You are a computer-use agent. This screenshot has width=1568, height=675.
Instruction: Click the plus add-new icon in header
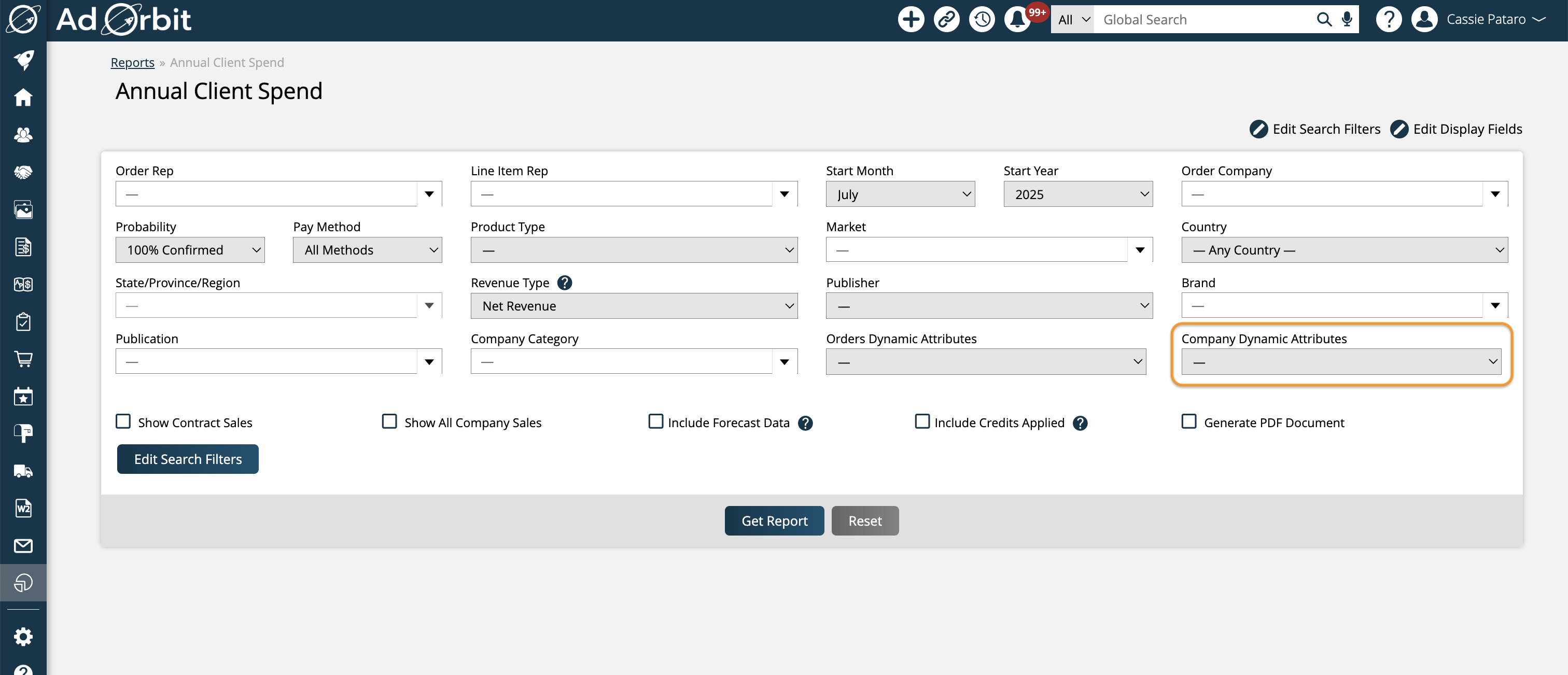(911, 20)
